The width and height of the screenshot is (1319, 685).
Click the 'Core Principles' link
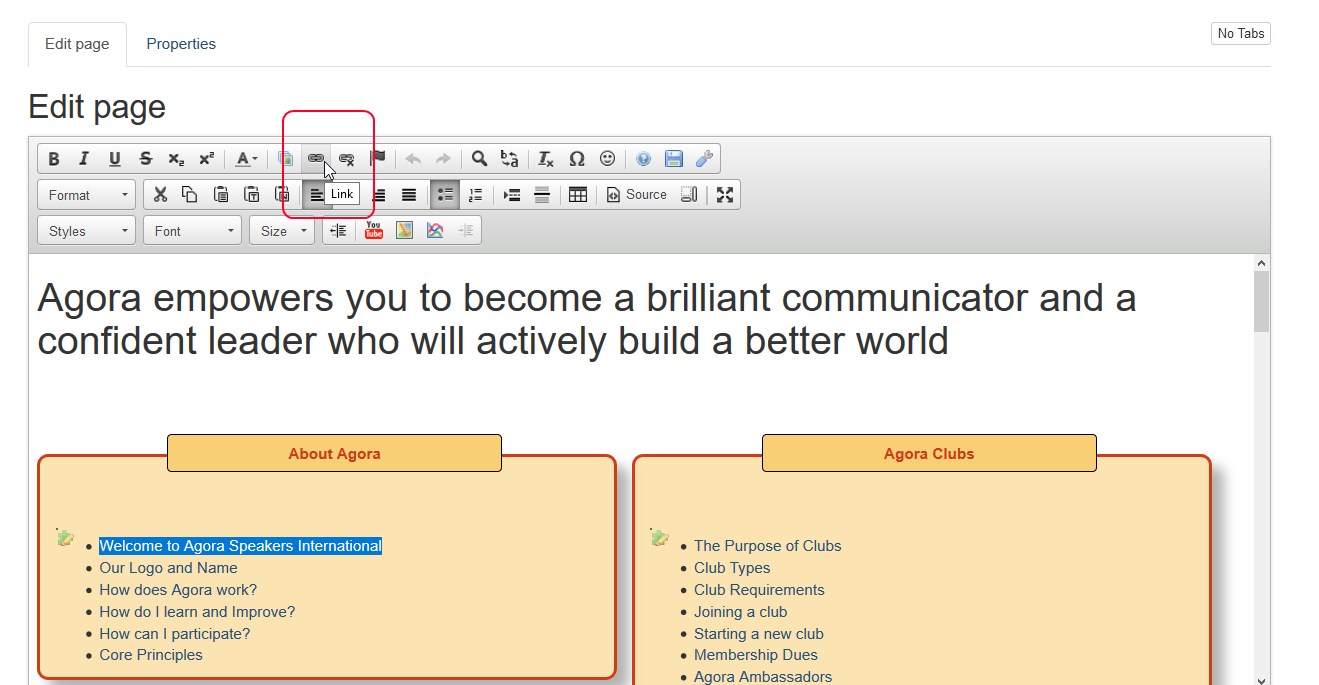click(x=151, y=655)
